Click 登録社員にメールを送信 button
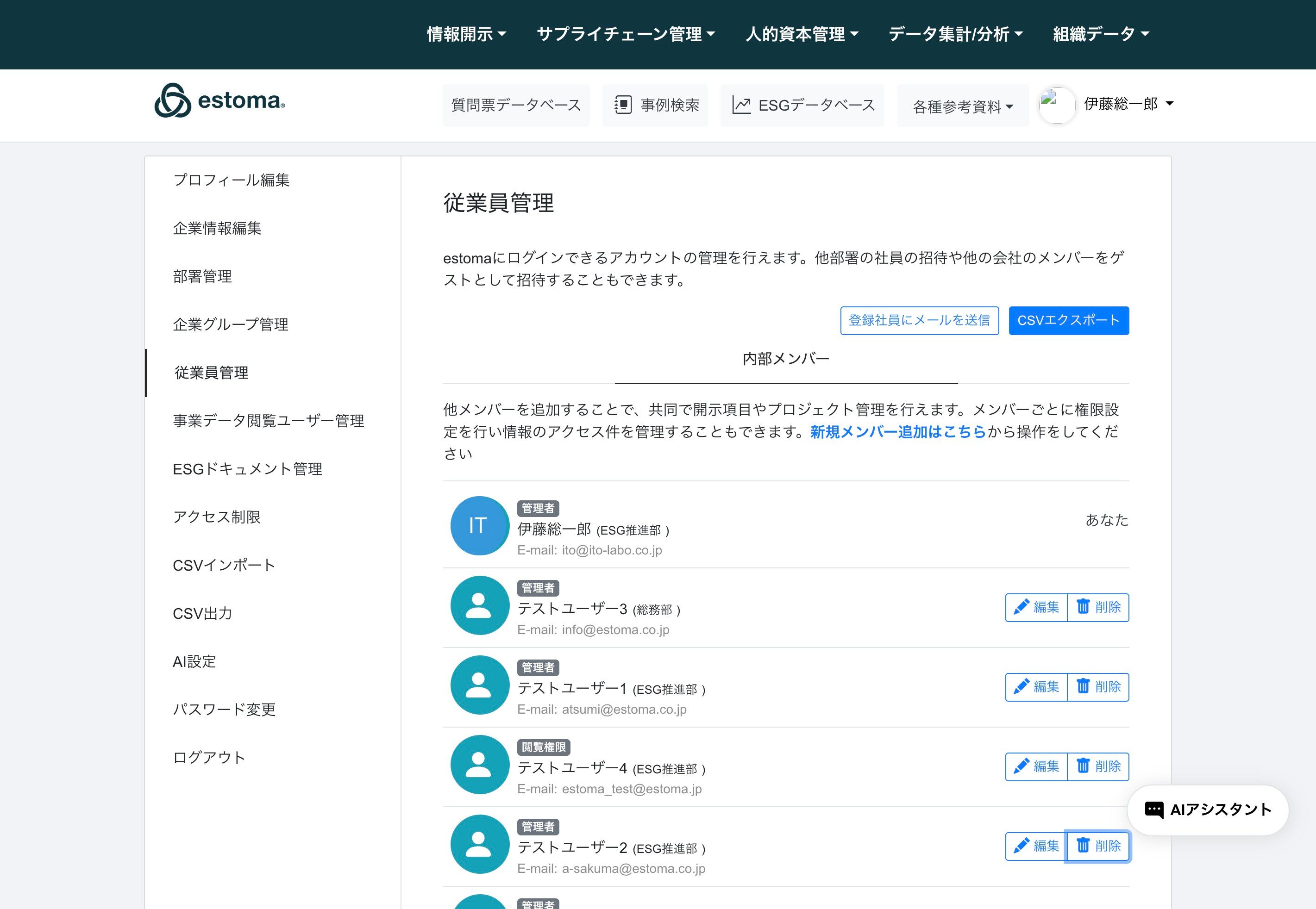This screenshot has height=909, width=1316. click(919, 321)
